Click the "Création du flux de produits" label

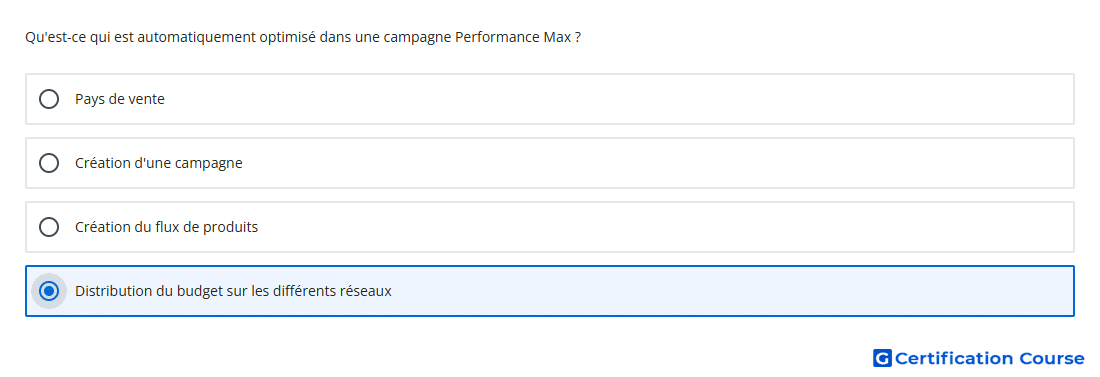[166, 227]
